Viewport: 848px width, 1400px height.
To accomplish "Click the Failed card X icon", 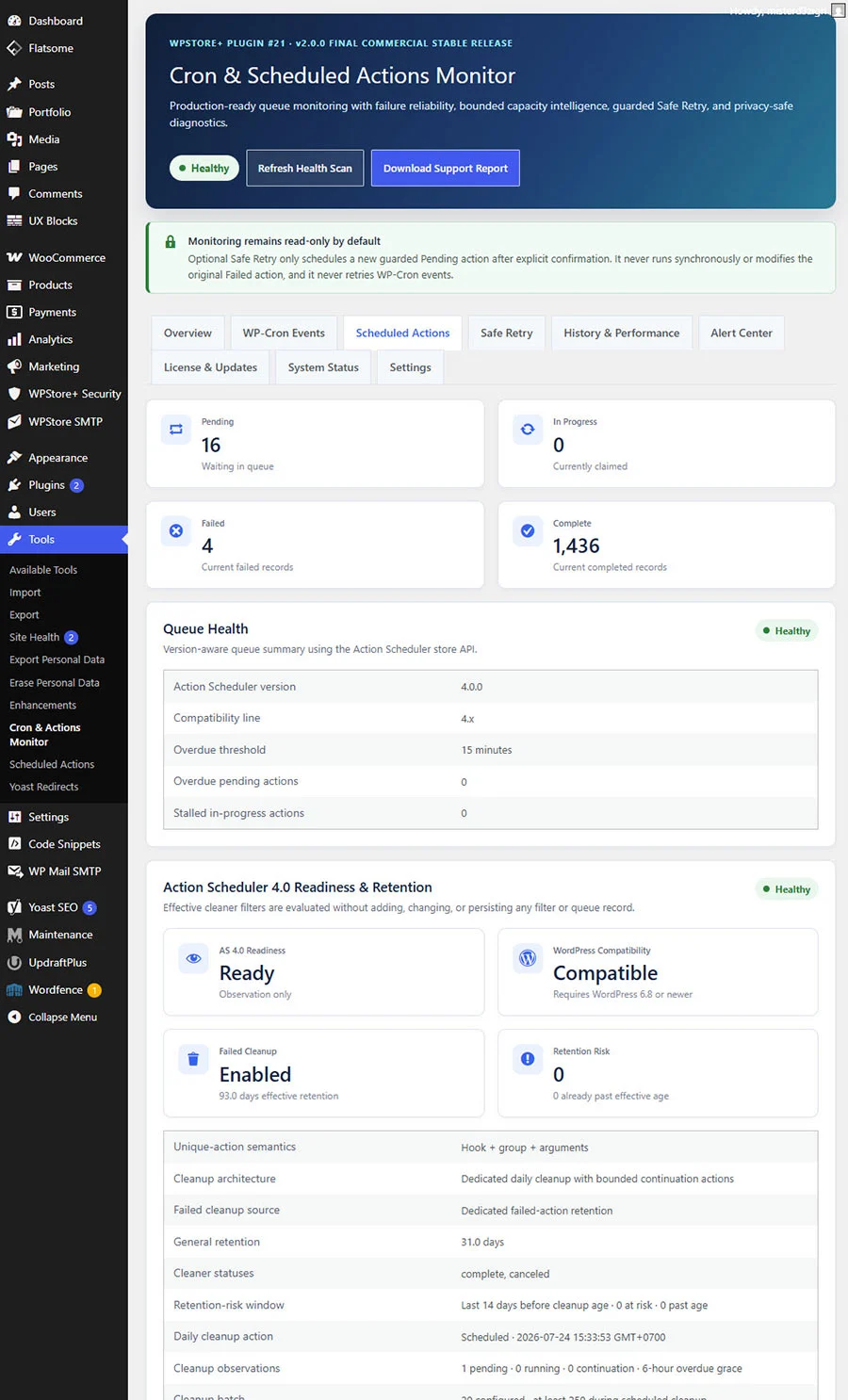I will click(x=176, y=531).
